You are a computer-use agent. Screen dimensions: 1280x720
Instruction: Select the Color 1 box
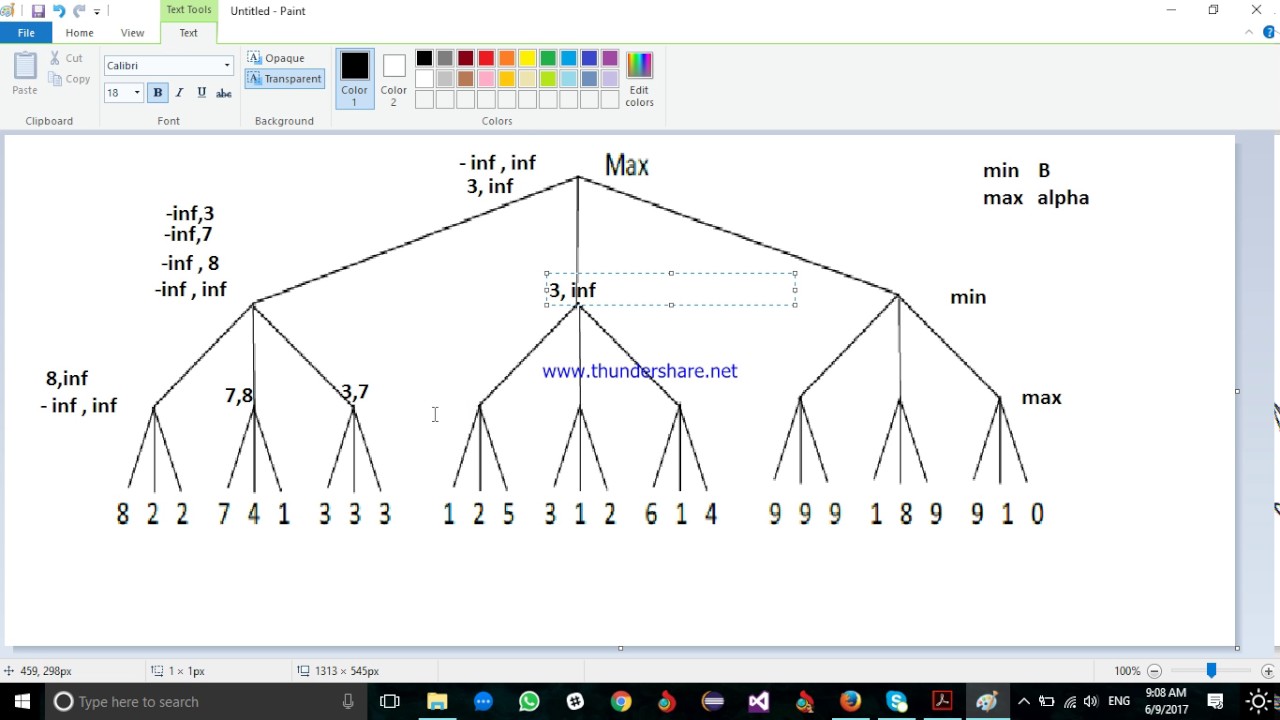tap(354, 79)
